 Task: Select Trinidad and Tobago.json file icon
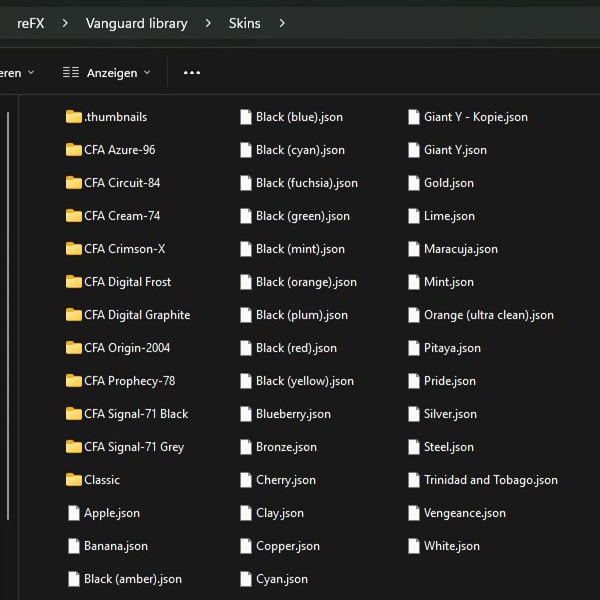click(x=414, y=480)
